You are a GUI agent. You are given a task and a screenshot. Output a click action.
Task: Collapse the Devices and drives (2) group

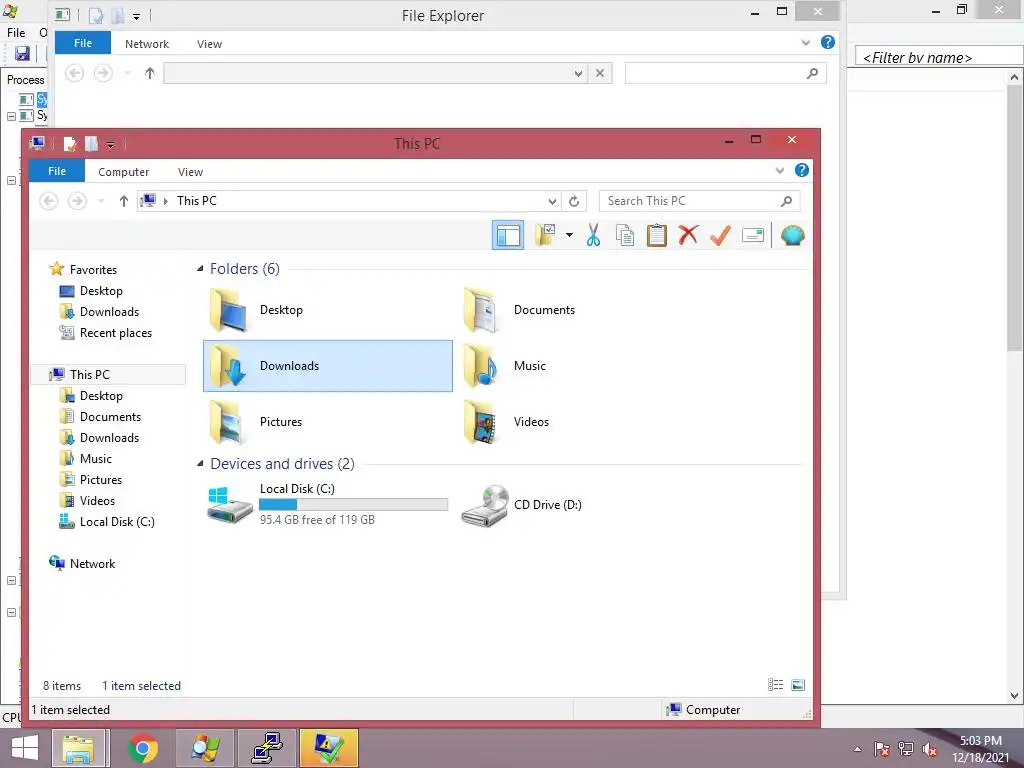200,463
